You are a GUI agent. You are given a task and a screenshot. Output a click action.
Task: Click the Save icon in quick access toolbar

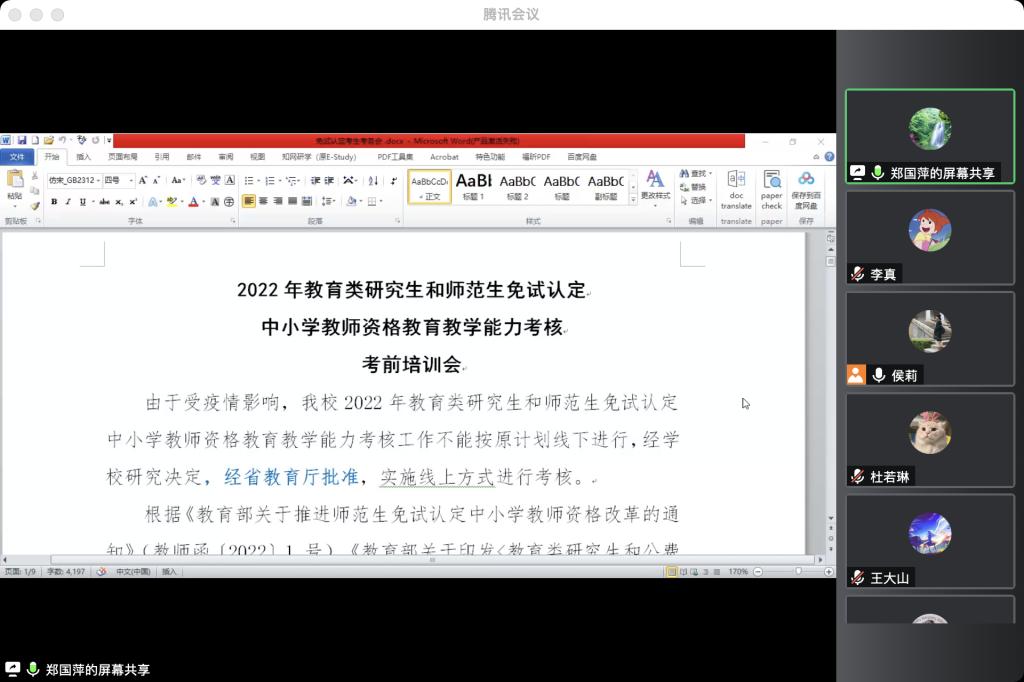coord(22,141)
